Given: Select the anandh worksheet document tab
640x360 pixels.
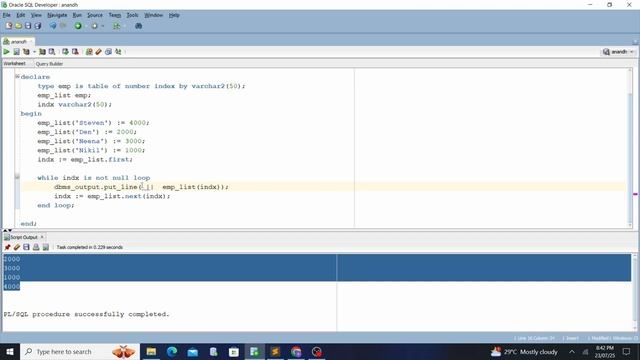Looking at the screenshot, I should coord(18,42).
